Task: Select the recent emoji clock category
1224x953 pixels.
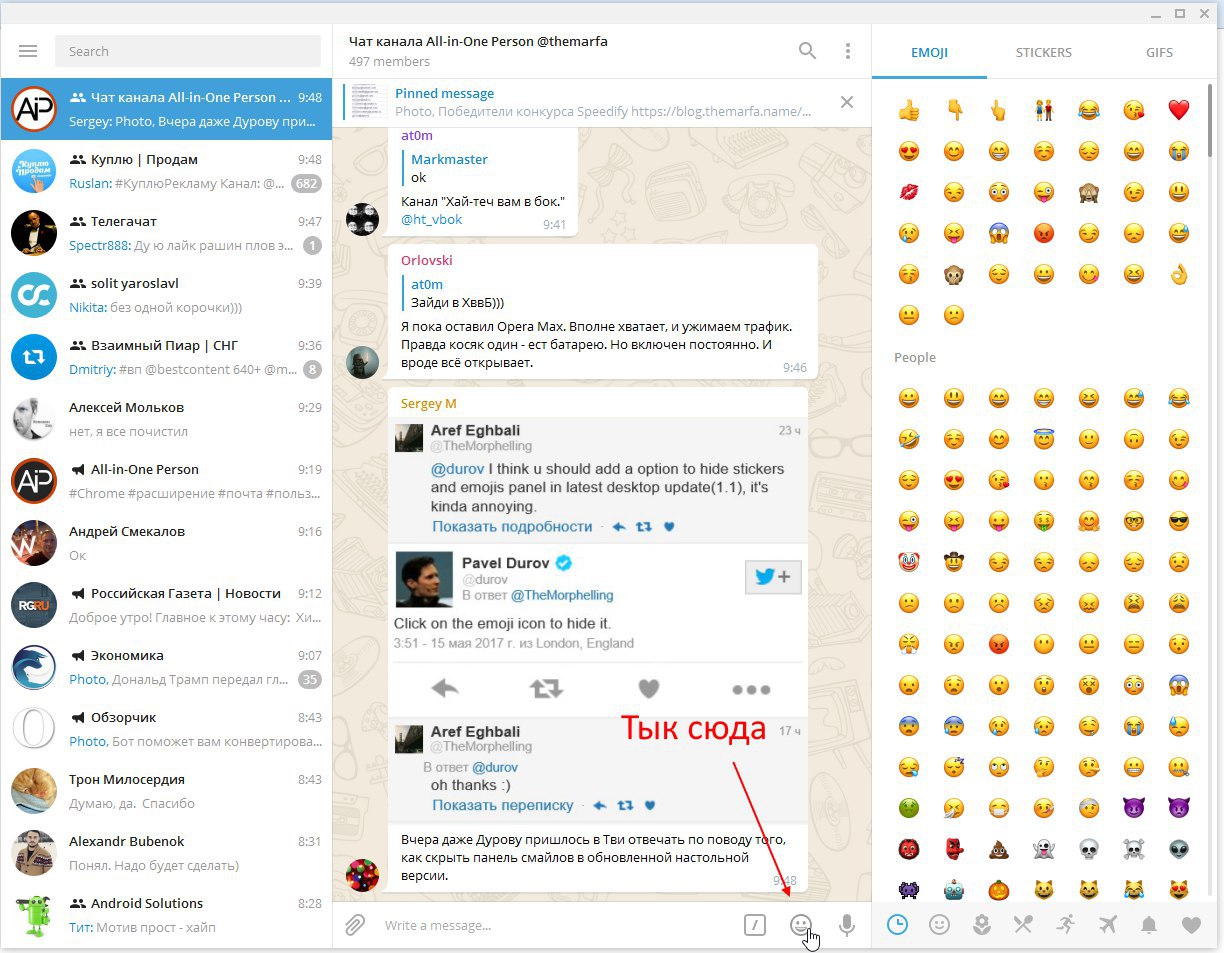Action: [897, 925]
